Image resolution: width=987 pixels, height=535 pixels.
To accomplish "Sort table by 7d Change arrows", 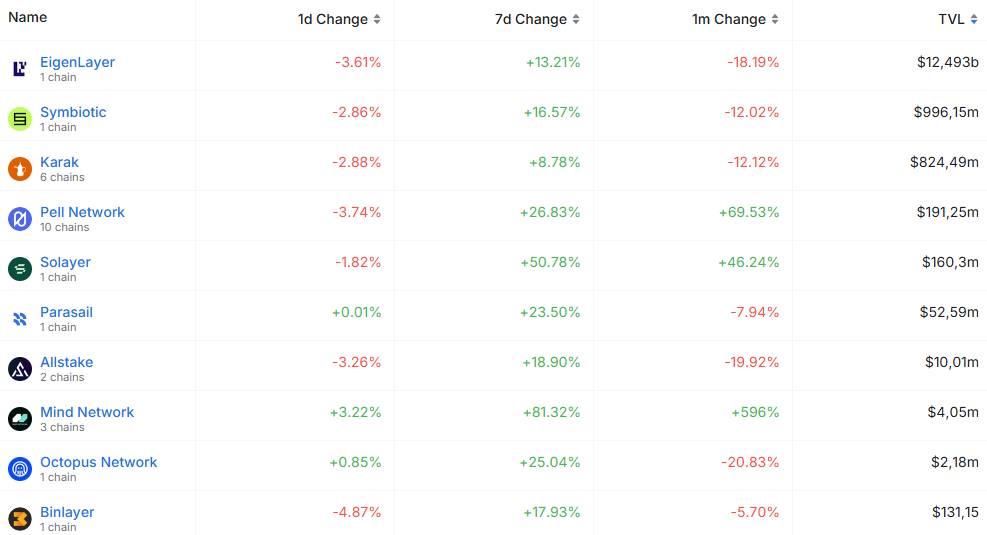I will pyautogui.click(x=575, y=20).
